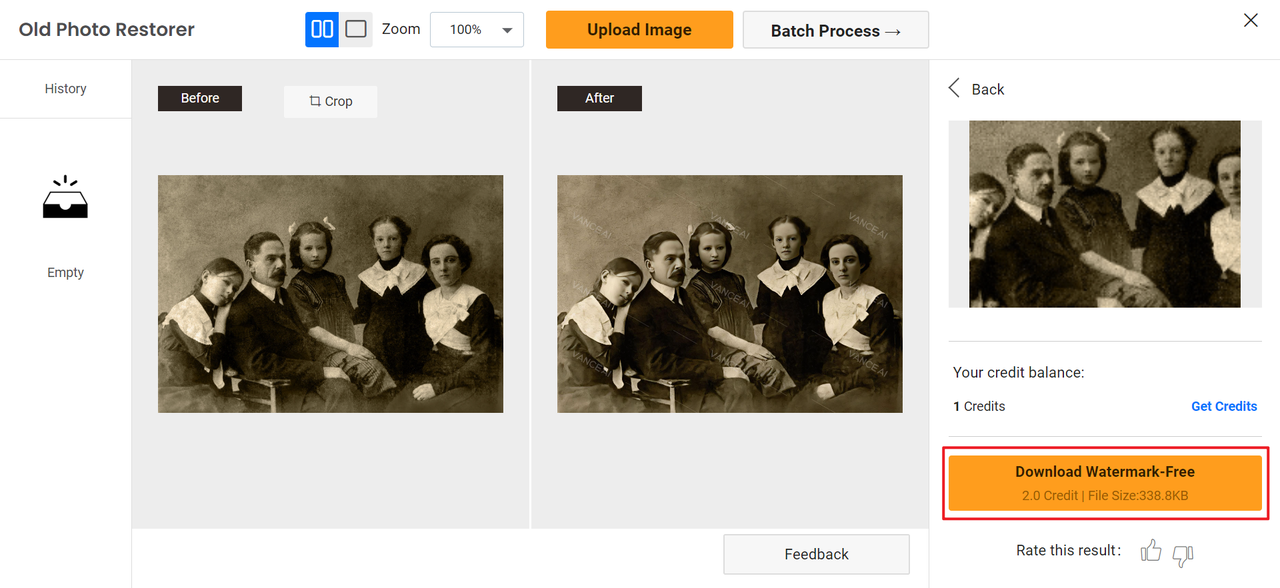Viewport: 1280px width, 588px height.
Task: Click the After restored image
Action: (x=730, y=294)
